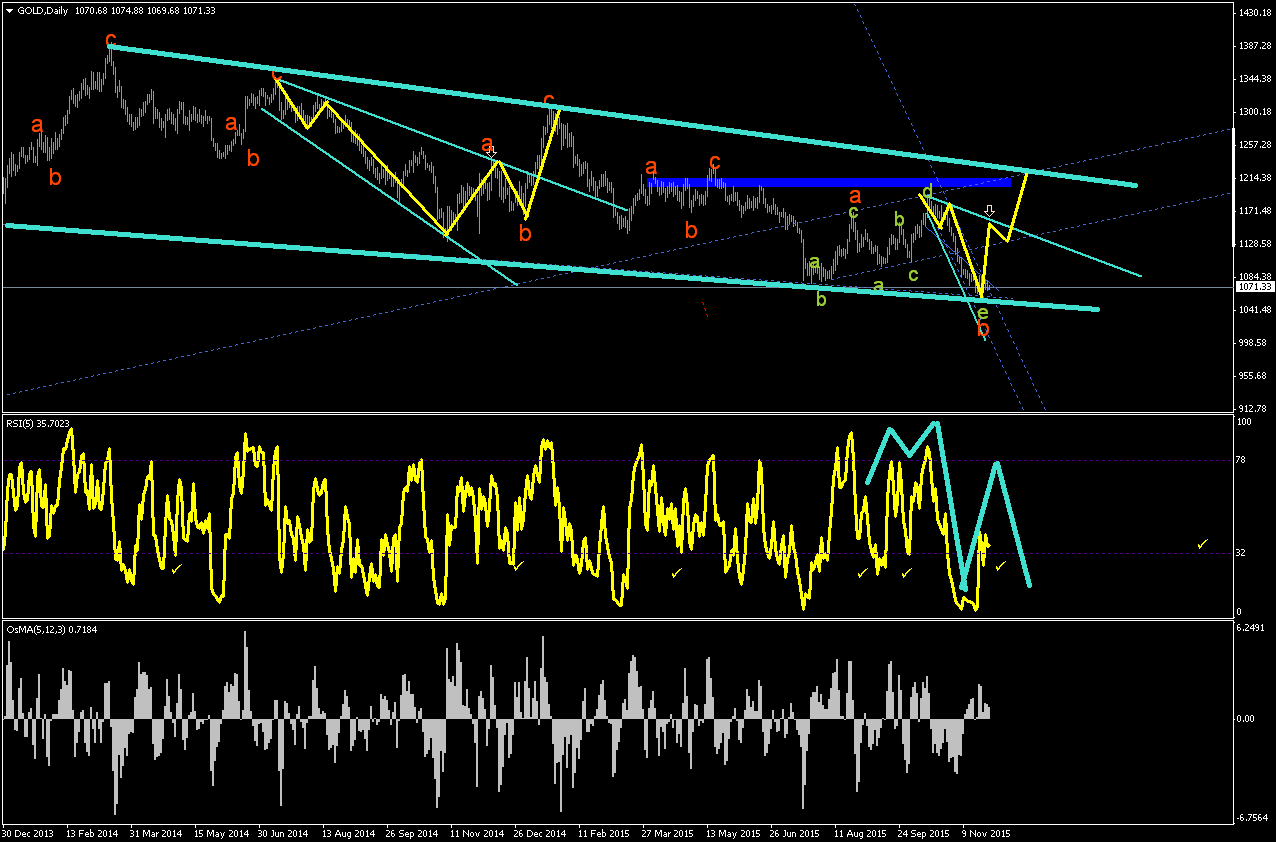The width and height of the screenshot is (1276, 842).
Task: Click the 27 Mar 2015 date label
Action: (666, 833)
